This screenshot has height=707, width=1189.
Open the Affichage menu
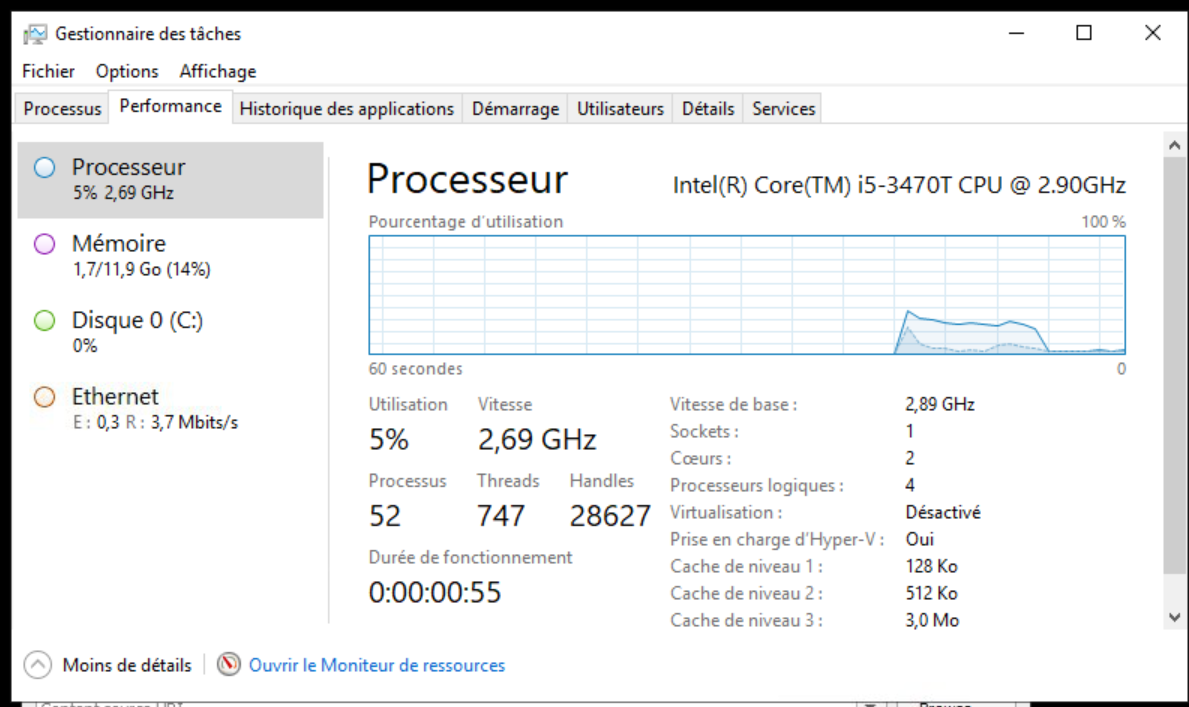pyautogui.click(x=218, y=71)
